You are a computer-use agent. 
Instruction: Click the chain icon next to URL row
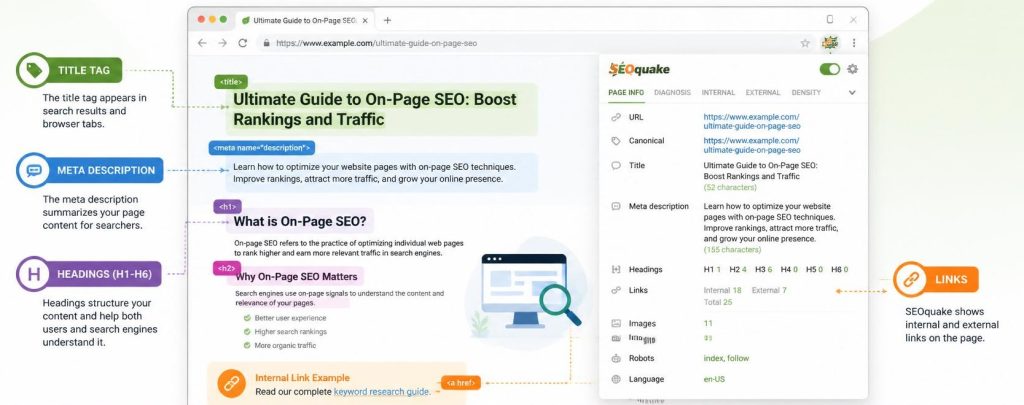[x=616, y=118]
